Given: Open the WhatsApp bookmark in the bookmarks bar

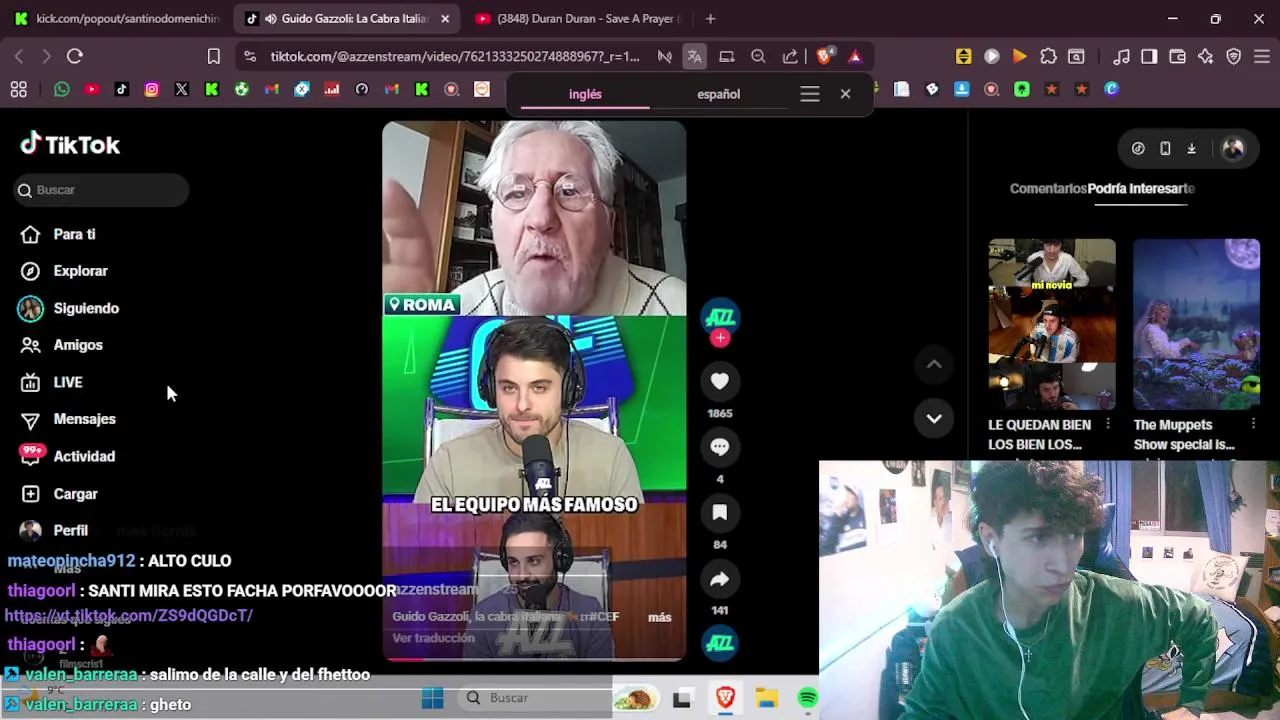Looking at the screenshot, I should pos(62,89).
